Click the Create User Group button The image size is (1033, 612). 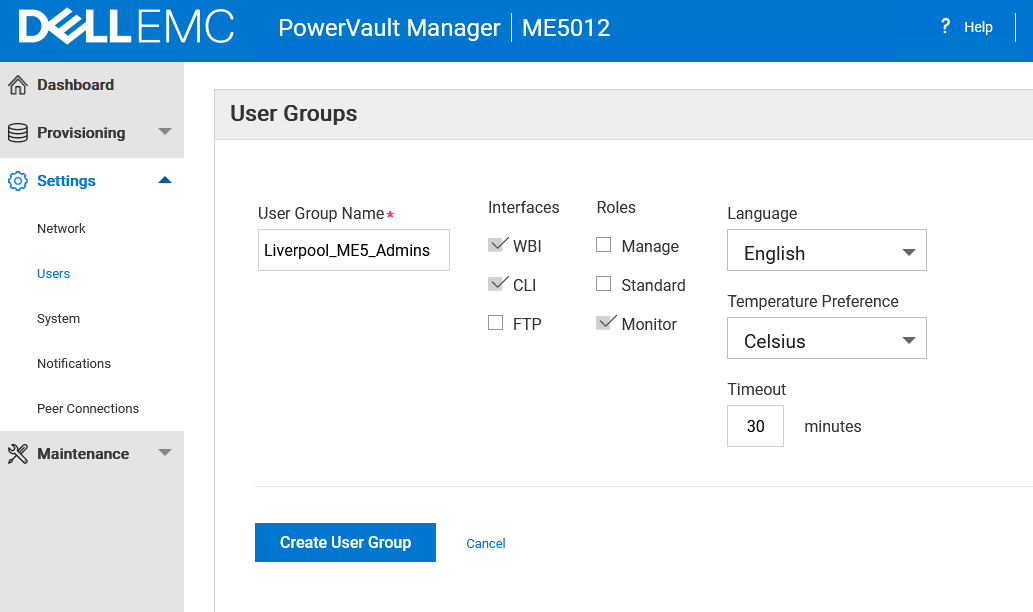[345, 542]
